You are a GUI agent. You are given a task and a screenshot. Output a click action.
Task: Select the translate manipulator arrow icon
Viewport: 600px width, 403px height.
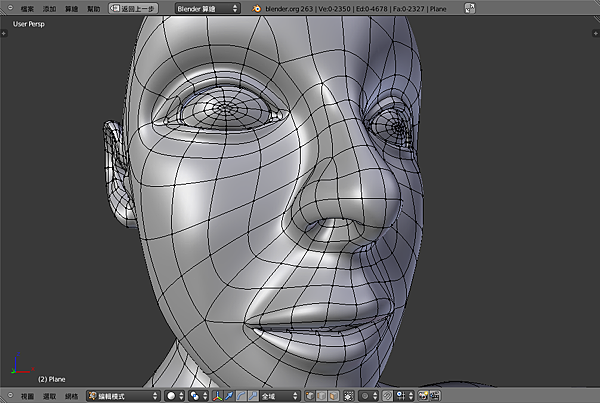click(x=229, y=396)
